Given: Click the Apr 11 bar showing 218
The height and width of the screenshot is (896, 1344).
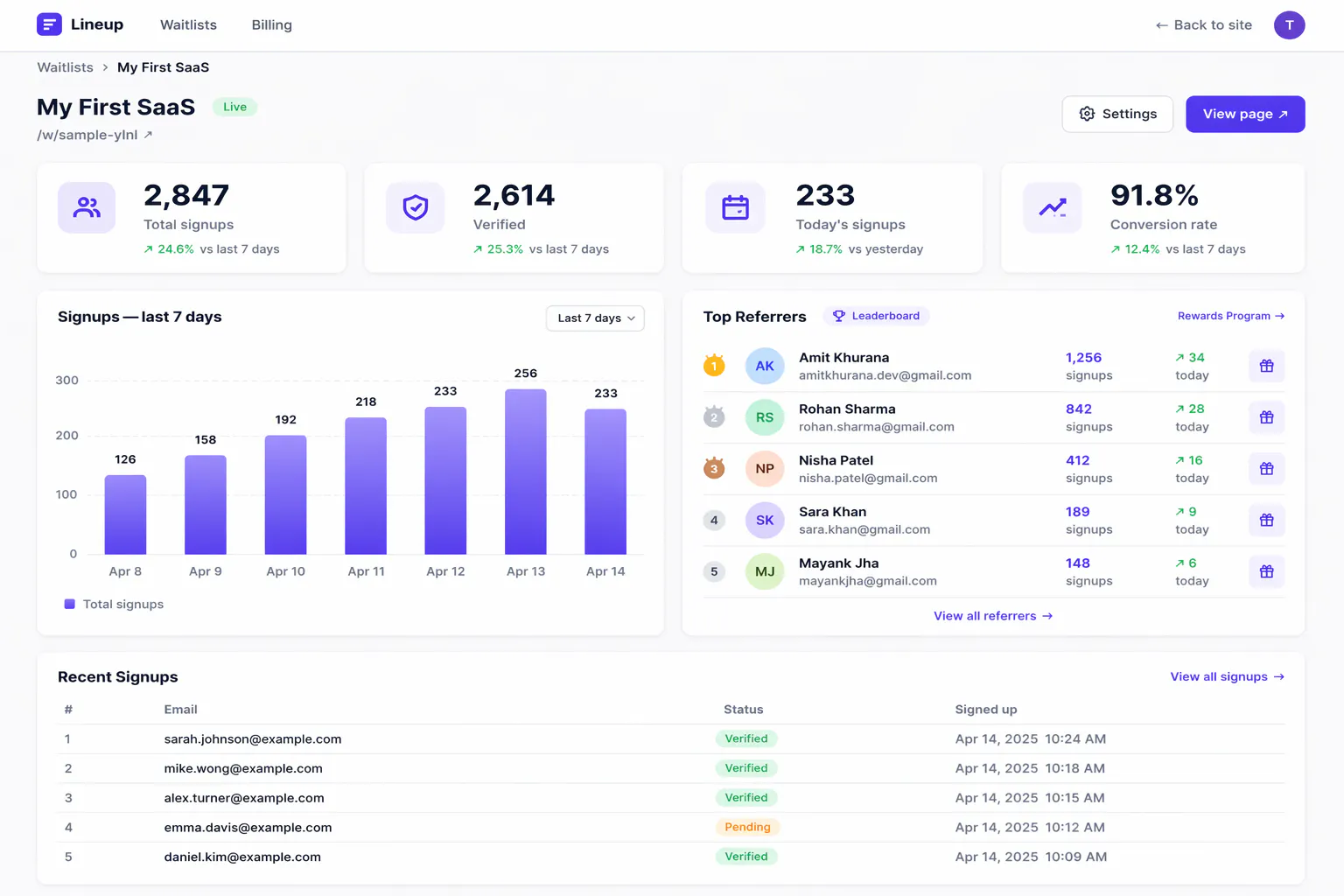Looking at the screenshot, I should click(366, 486).
